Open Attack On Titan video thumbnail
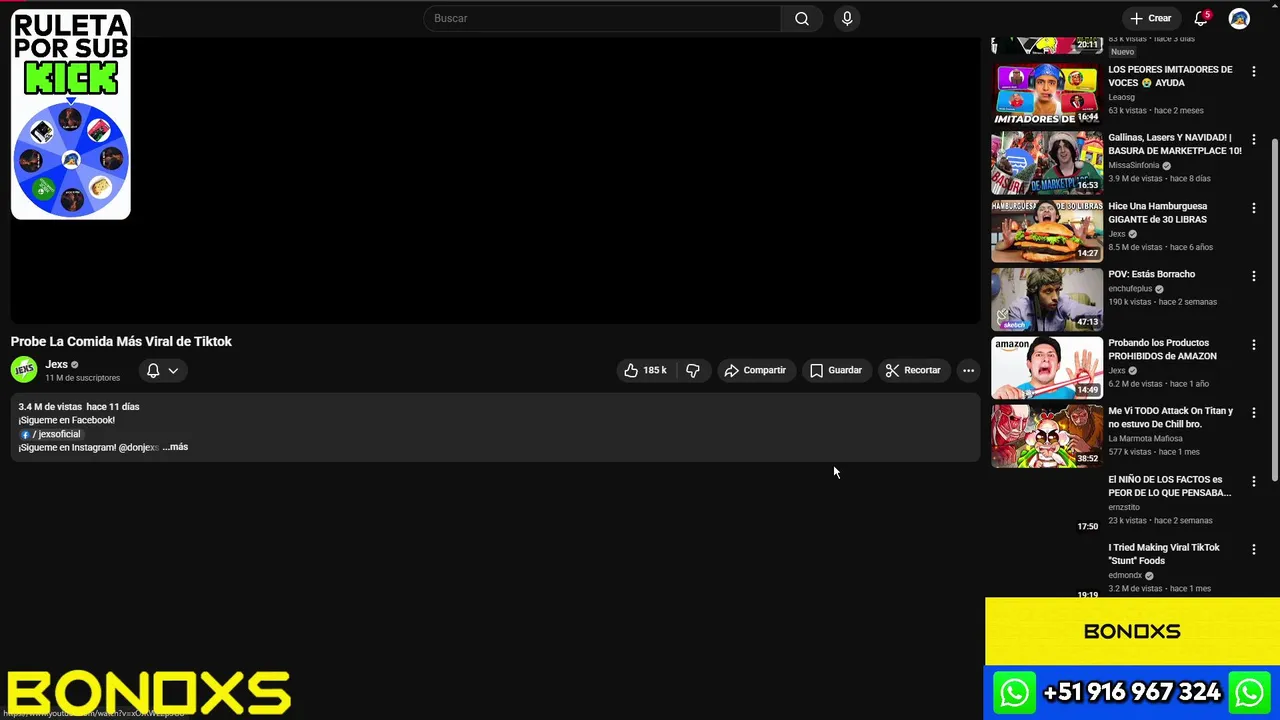This screenshot has height=720, width=1280. (1046, 436)
